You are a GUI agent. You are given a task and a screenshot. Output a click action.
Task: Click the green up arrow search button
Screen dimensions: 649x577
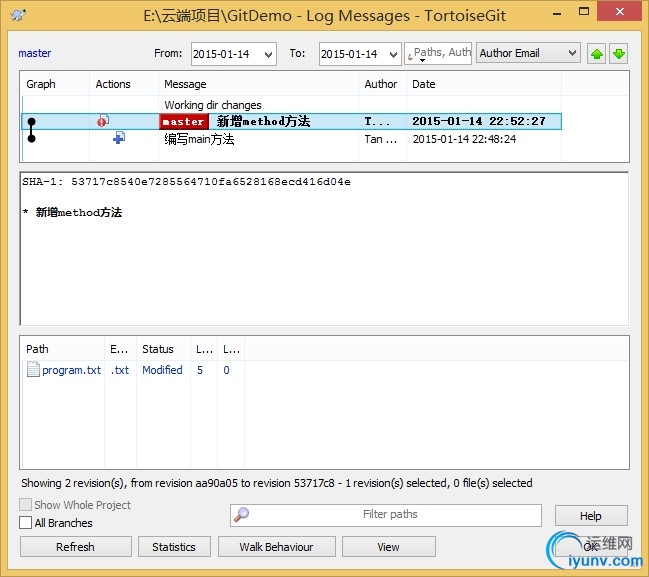(x=596, y=54)
